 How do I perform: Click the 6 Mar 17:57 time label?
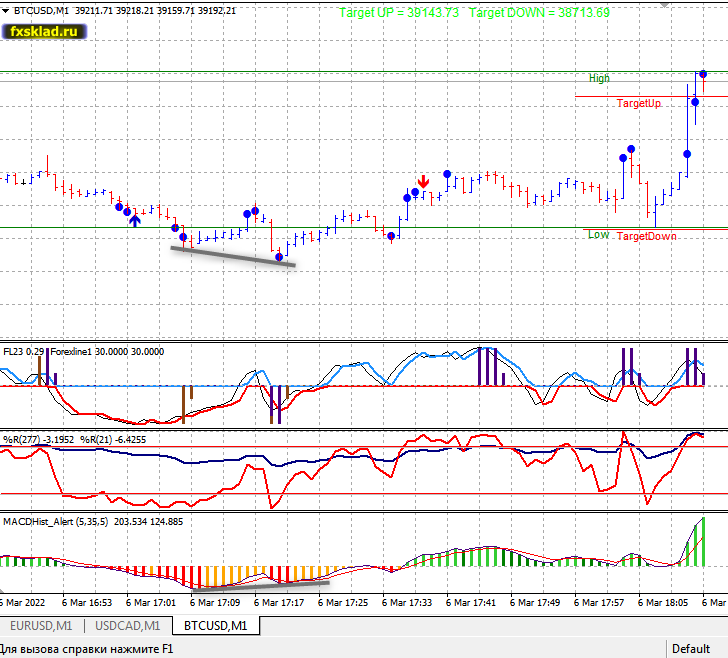click(599, 602)
